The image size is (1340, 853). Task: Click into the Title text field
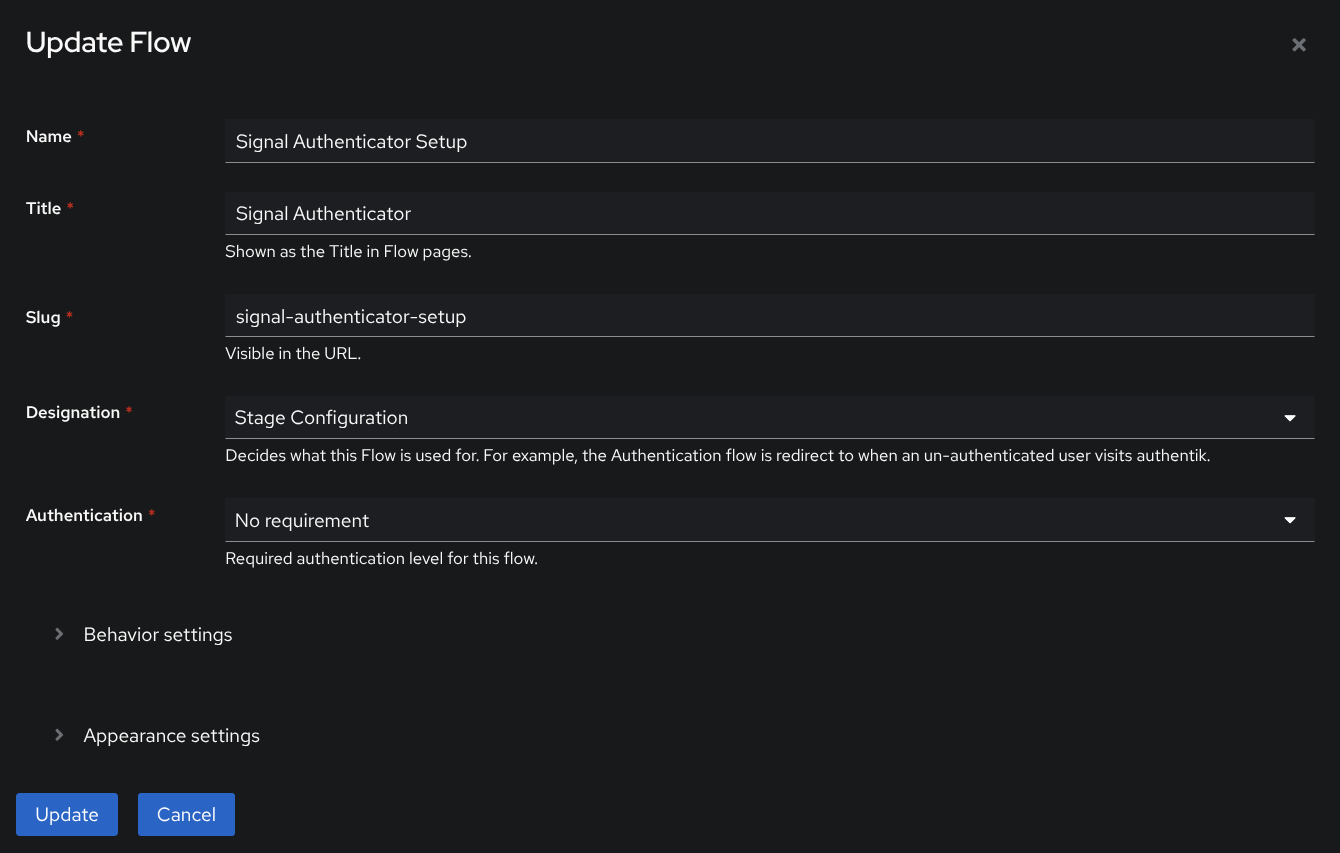[768, 214]
